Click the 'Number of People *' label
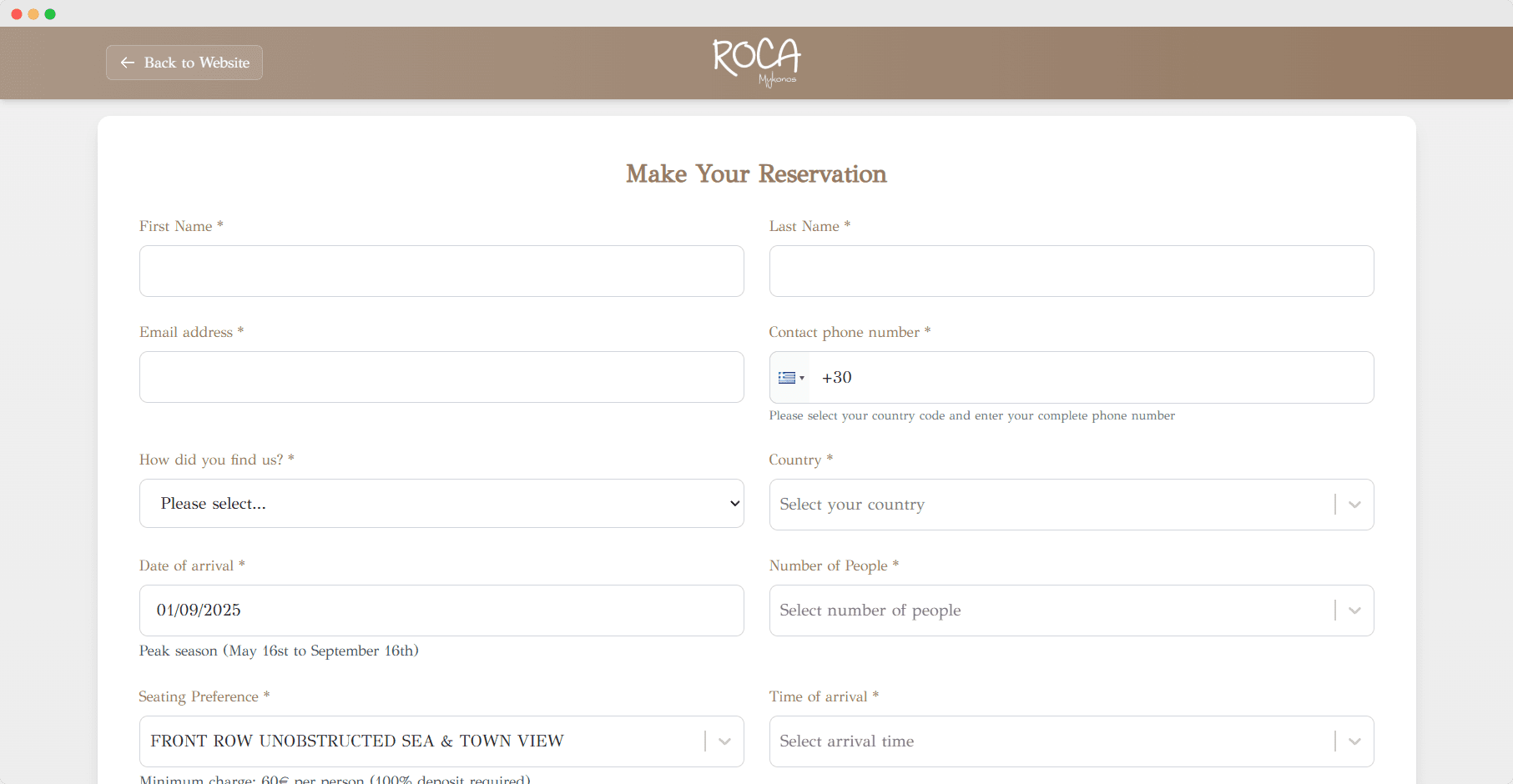 click(x=834, y=565)
